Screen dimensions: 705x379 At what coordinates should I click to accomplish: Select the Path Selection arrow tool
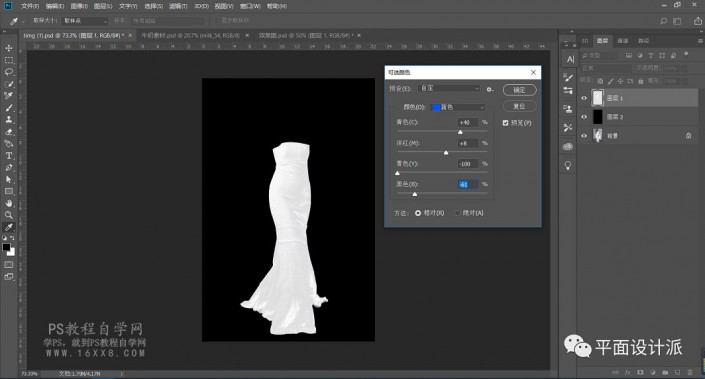coord(9,179)
